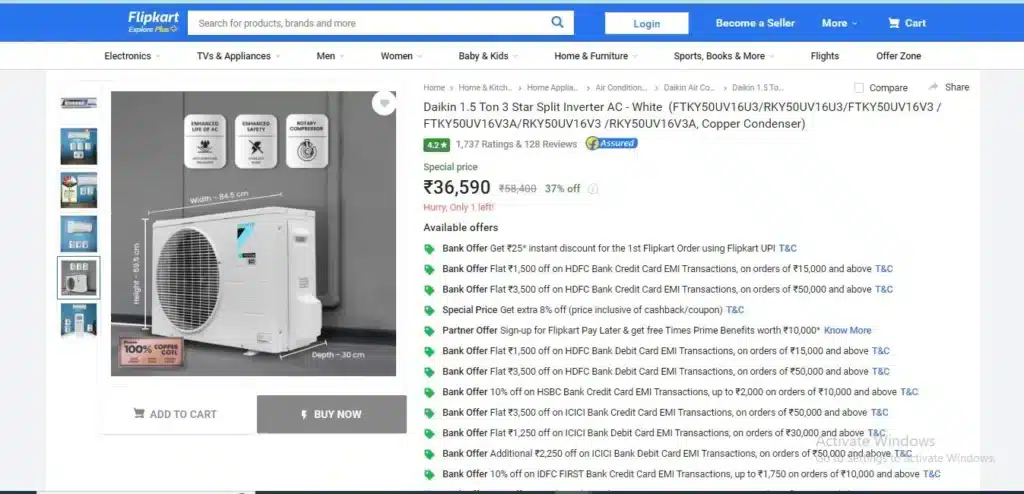Viewport: 1024px width, 494px height.
Task: Click the Flipkart Assured badge
Action: 611,144
